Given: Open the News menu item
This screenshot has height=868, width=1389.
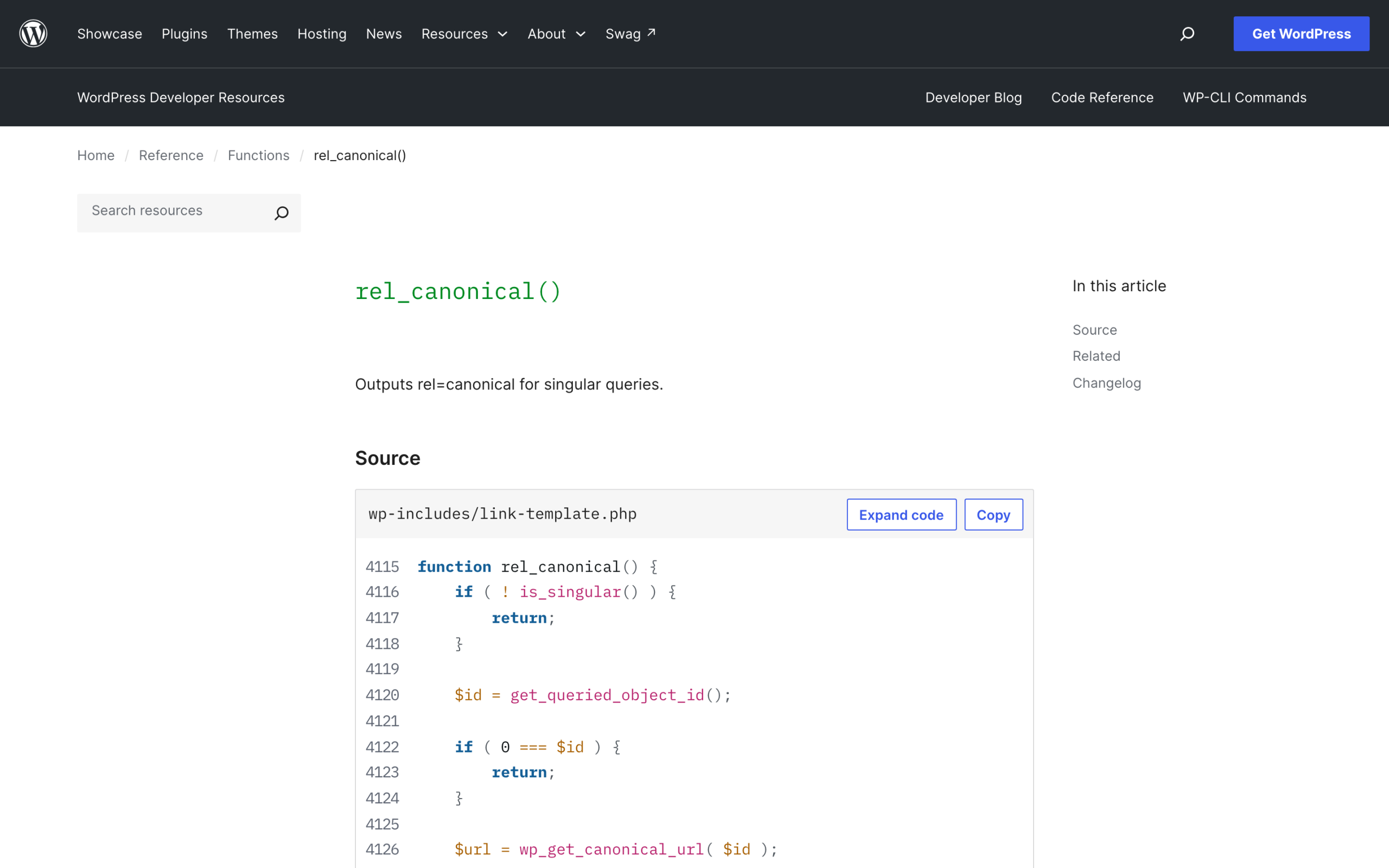Looking at the screenshot, I should 384,34.
